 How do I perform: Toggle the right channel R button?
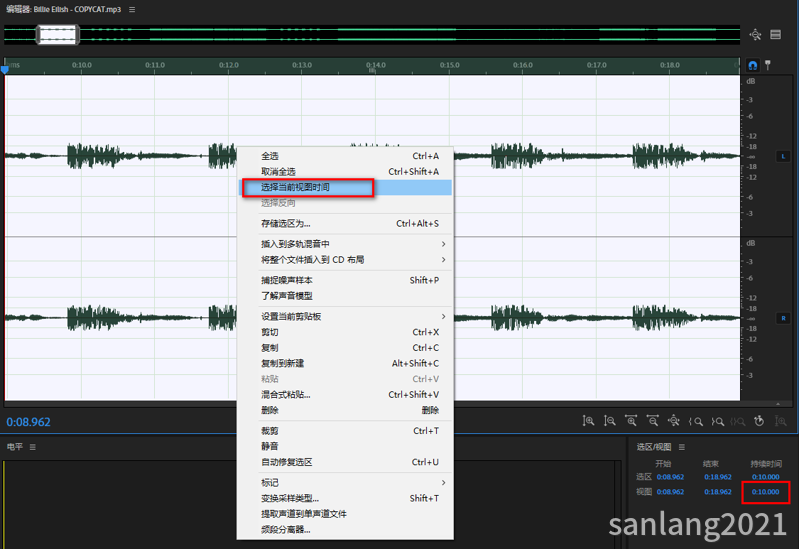coord(783,318)
